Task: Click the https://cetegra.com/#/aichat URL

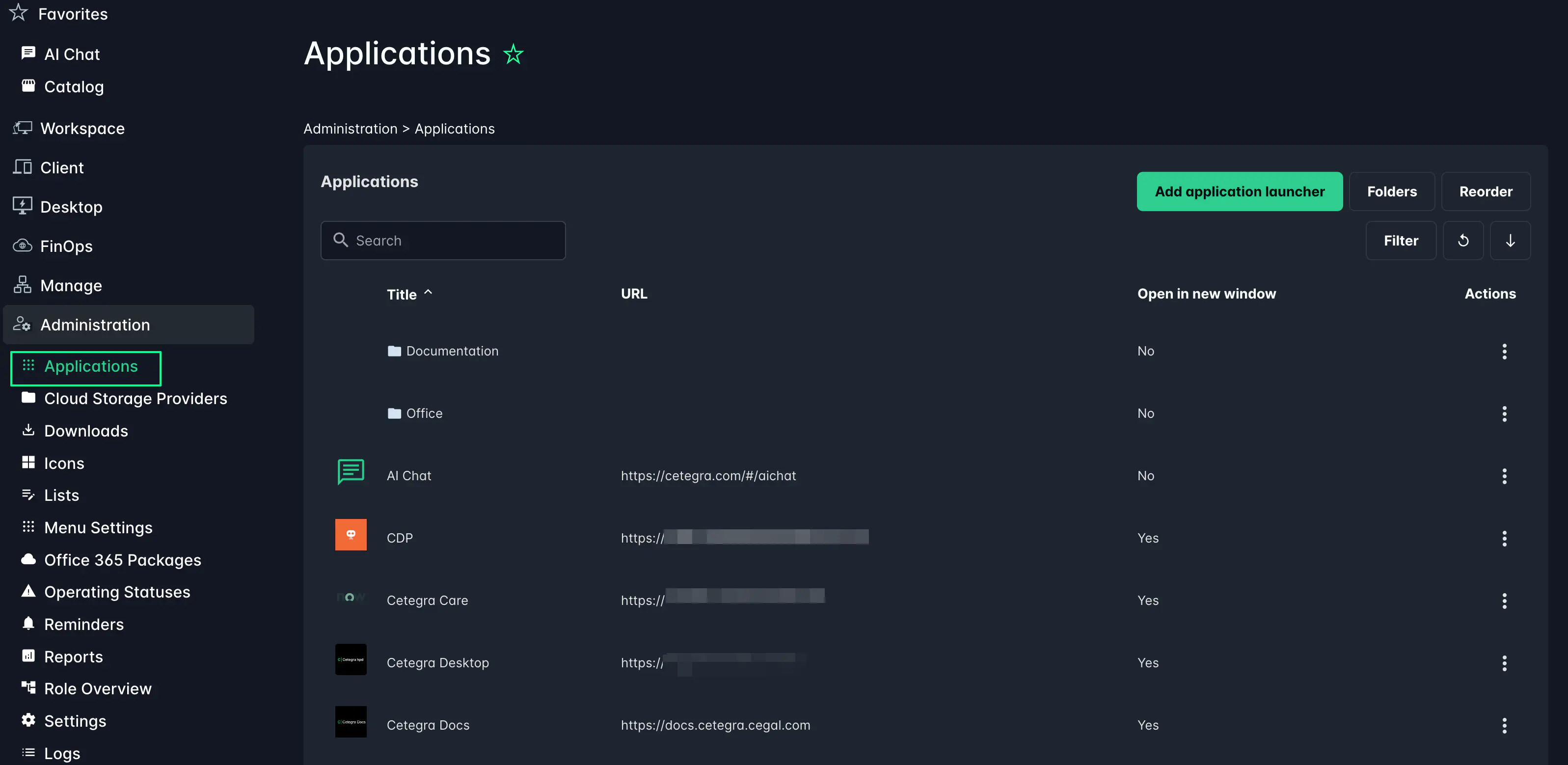Action: pyautogui.click(x=708, y=476)
